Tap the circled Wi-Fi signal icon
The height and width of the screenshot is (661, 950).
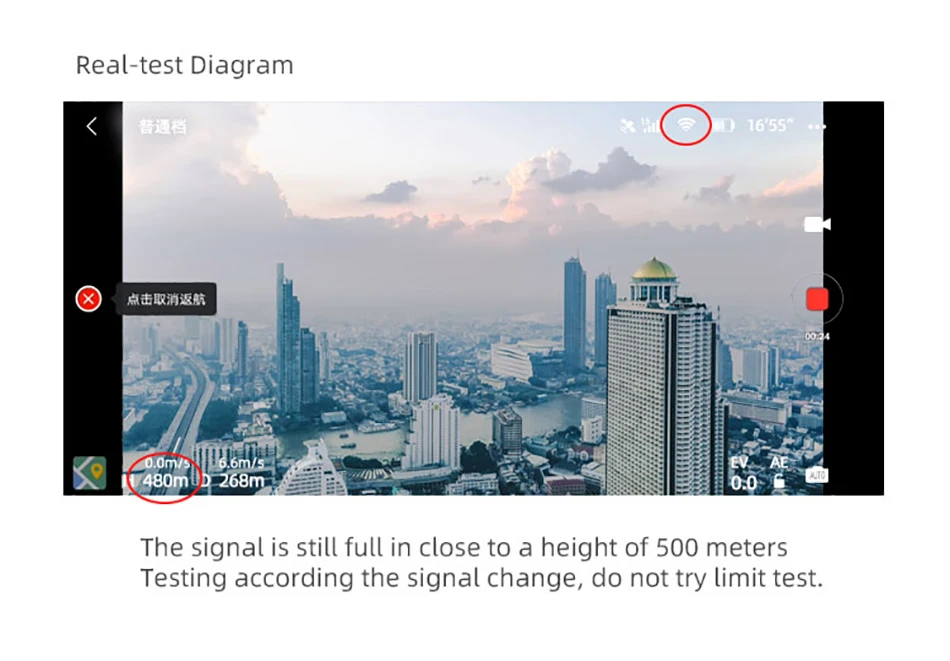[686, 125]
